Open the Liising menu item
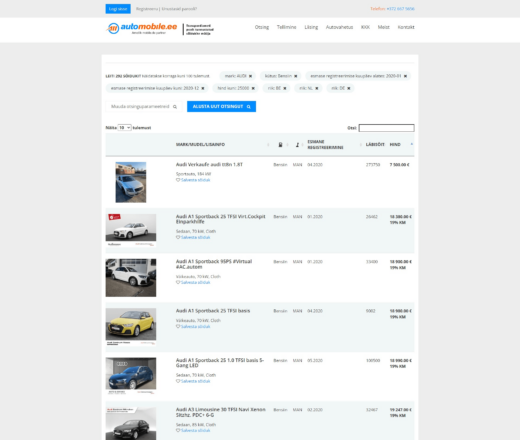The width and height of the screenshot is (520, 440). pyautogui.click(x=311, y=27)
